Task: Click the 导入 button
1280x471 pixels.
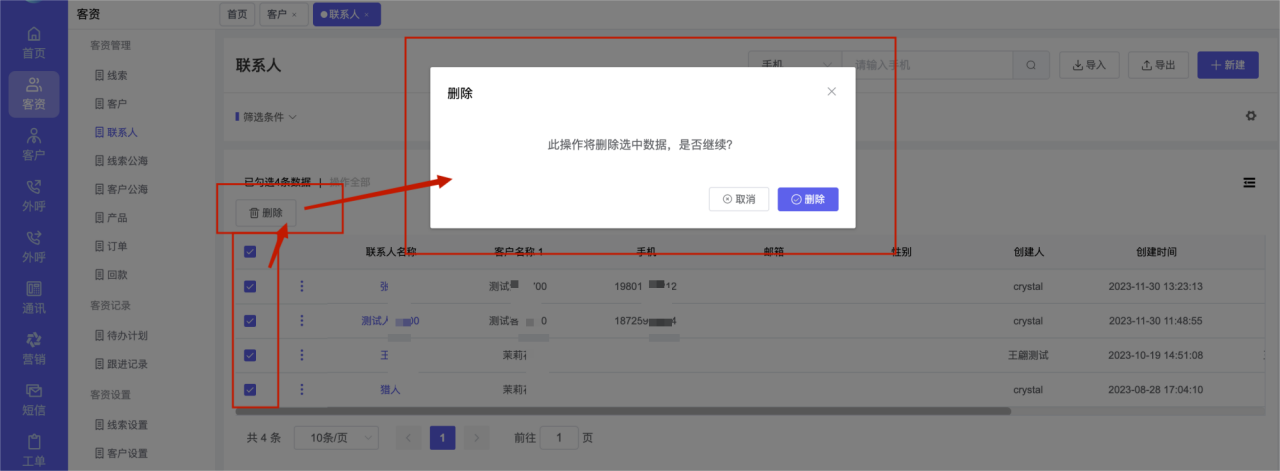Action: (x=1089, y=65)
